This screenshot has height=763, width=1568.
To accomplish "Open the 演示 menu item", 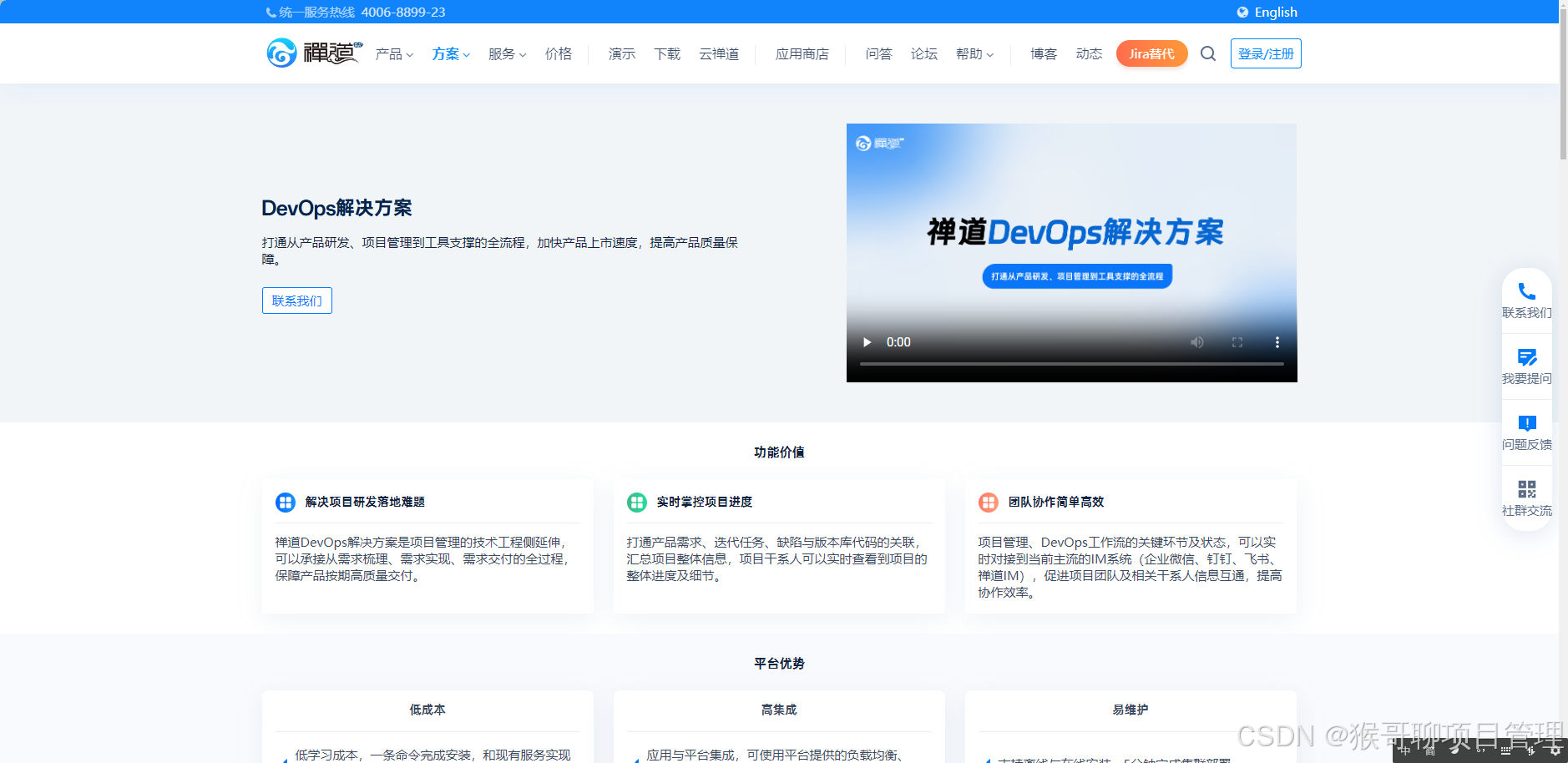I will tap(622, 54).
